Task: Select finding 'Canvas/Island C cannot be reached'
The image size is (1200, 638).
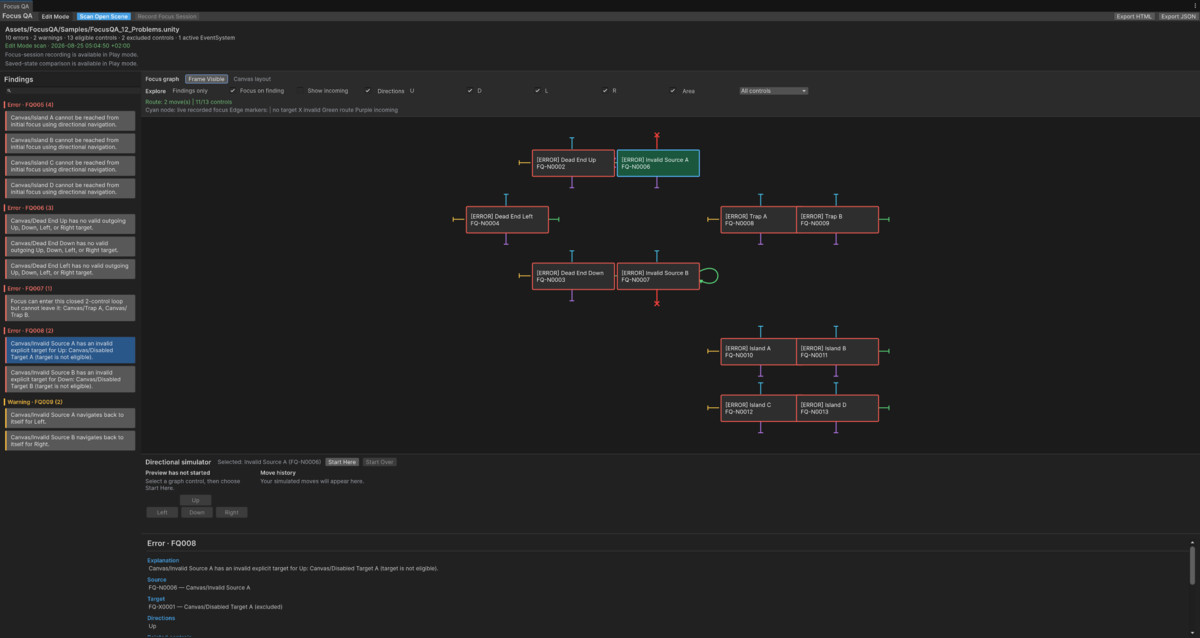Action: [x=70, y=165]
